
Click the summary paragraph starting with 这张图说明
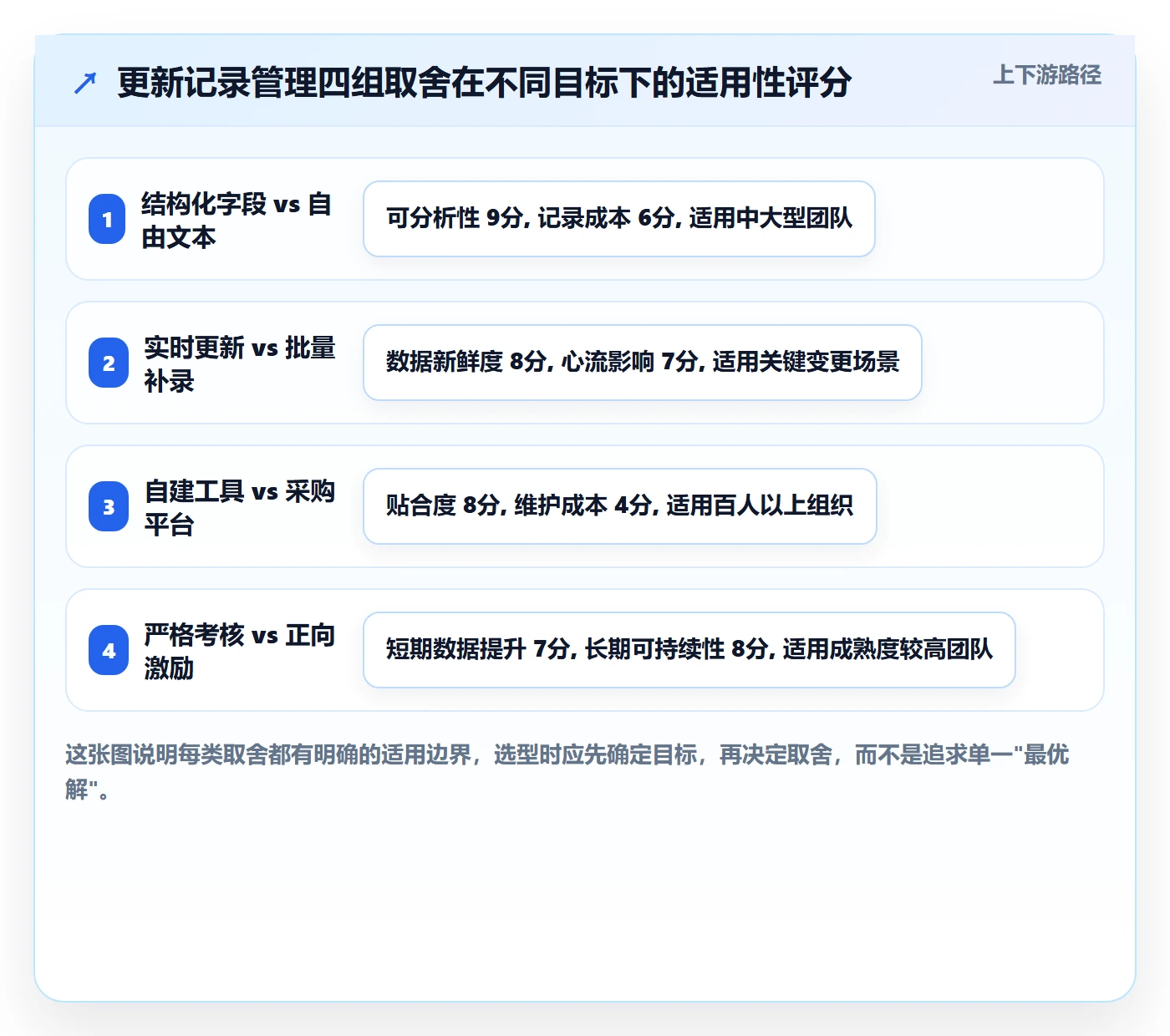(567, 771)
